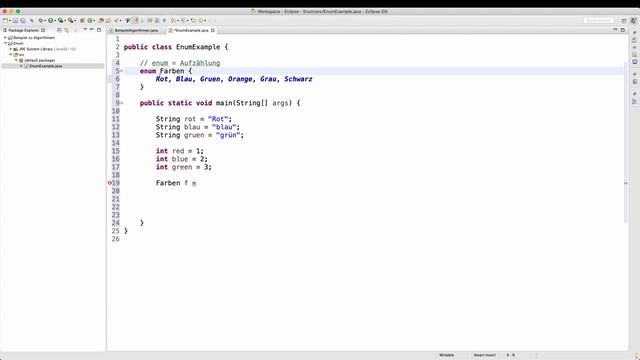
Task: Click the 'int green = 3;' line
Action: pos(183,167)
